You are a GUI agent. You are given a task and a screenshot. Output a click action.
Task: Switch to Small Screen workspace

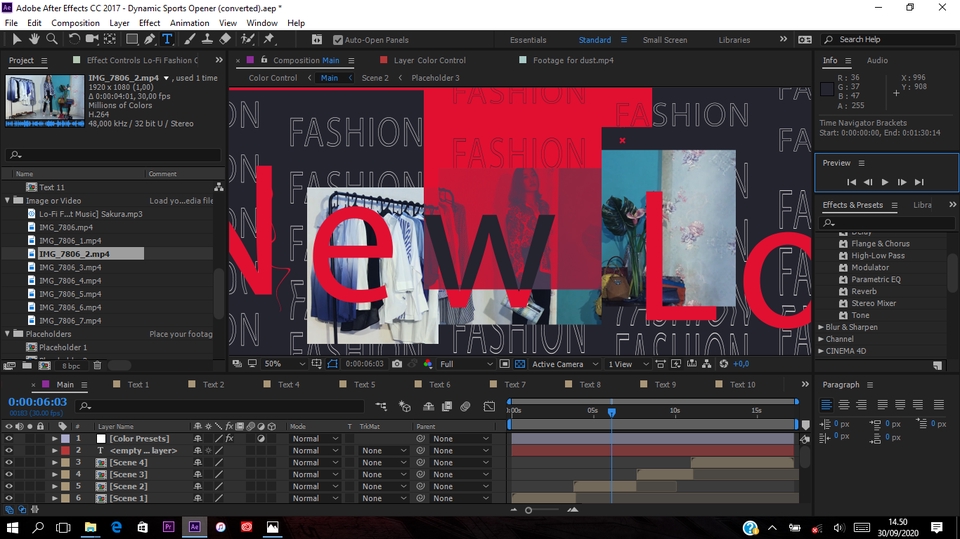tap(664, 40)
